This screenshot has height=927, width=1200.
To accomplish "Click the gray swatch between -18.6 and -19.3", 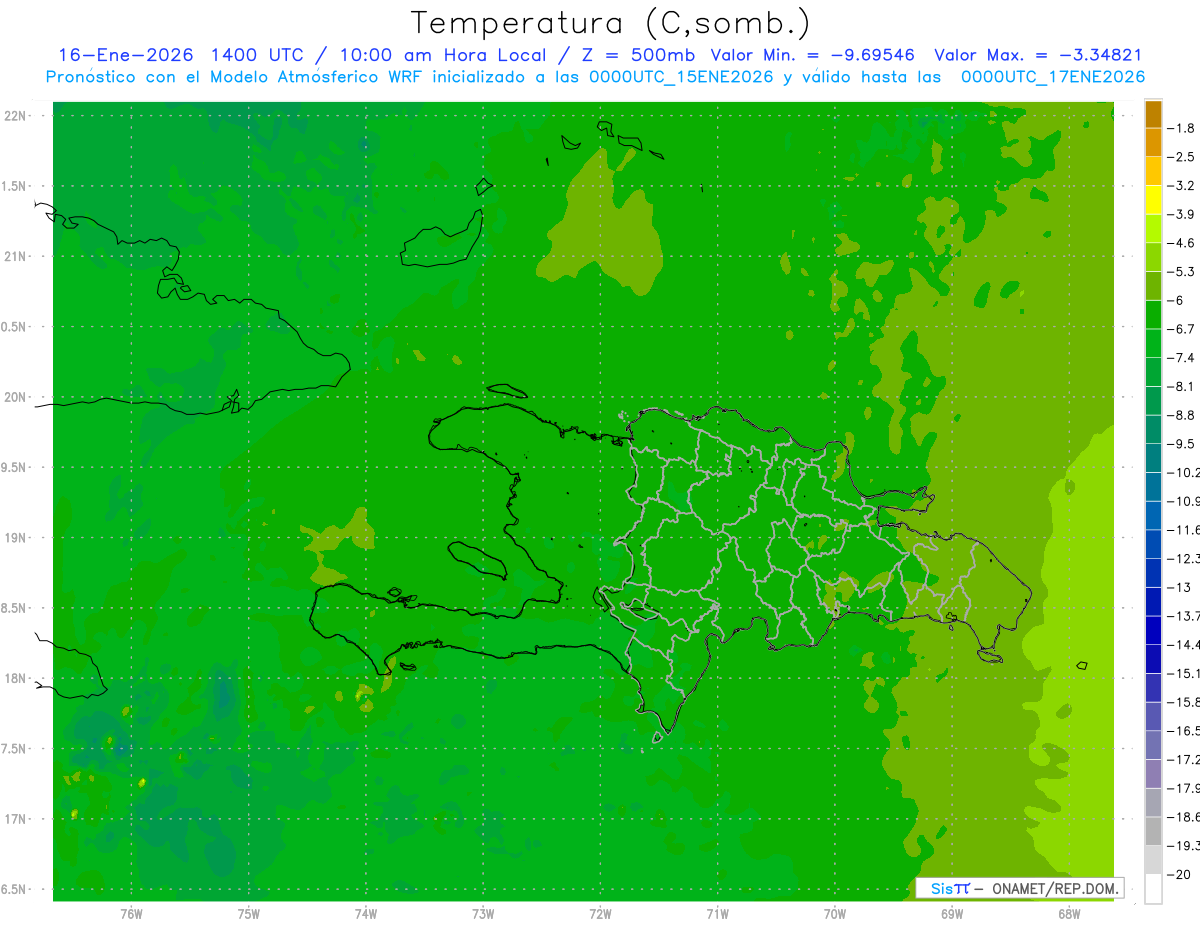I will coord(1153,831).
